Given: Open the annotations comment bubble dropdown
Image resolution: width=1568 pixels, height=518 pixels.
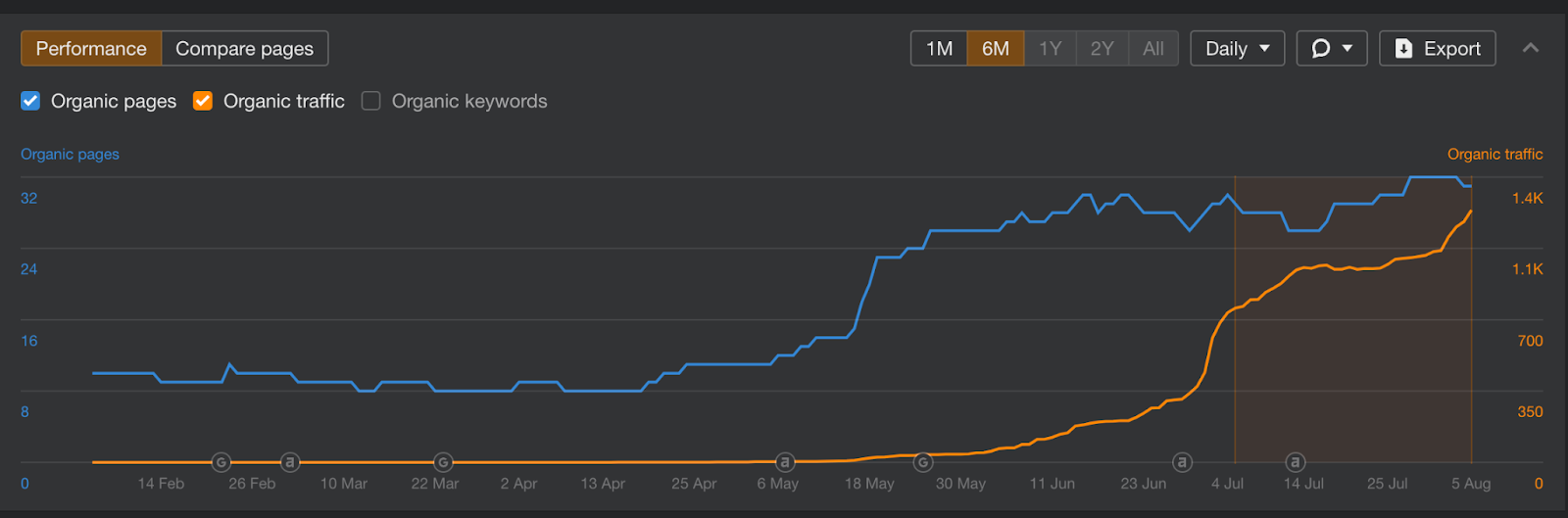Looking at the screenshot, I should point(1331,48).
